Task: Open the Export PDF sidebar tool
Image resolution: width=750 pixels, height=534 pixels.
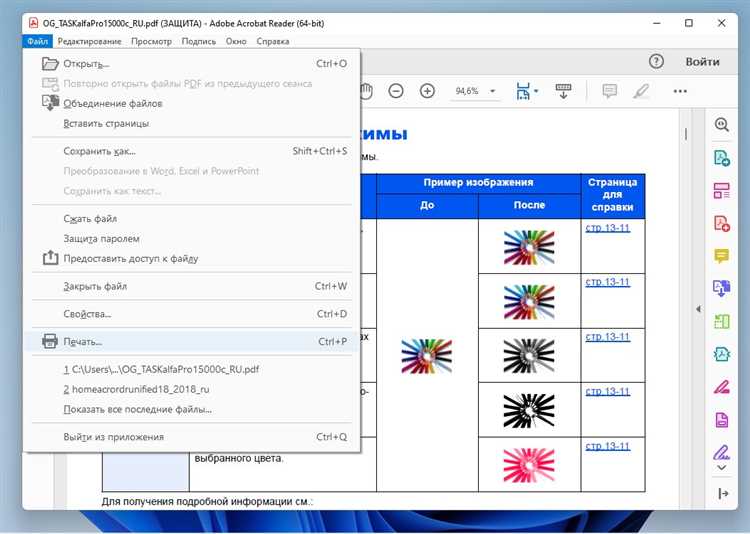Action: pos(721,157)
